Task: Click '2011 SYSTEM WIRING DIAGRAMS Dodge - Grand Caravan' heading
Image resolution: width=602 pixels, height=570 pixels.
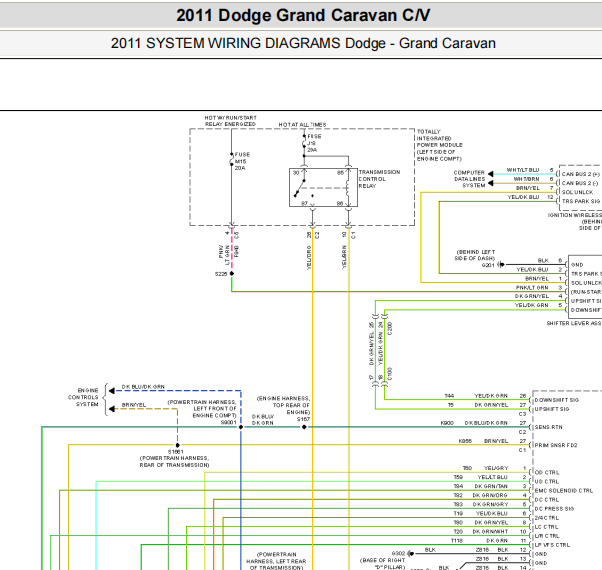Action: pyautogui.click(x=303, y=43)
